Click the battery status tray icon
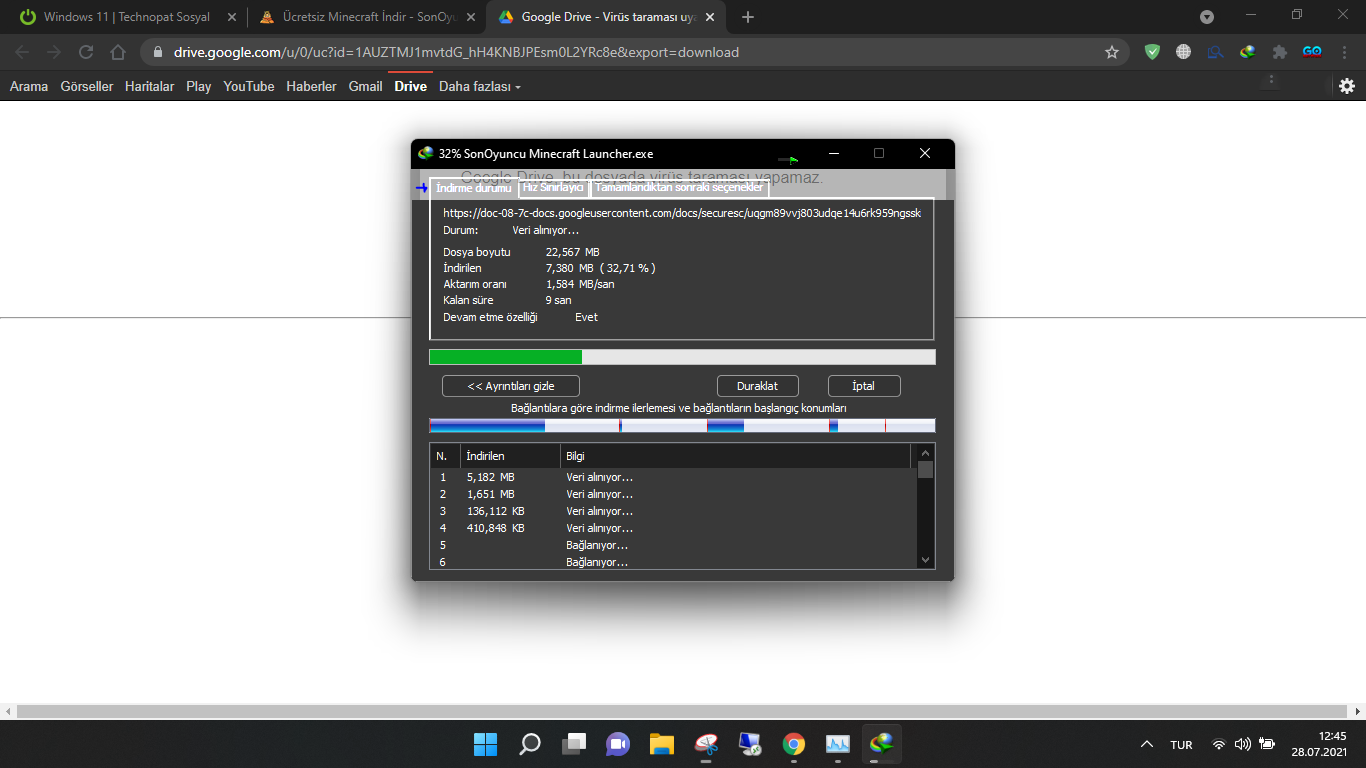 tap(1267, 744)
